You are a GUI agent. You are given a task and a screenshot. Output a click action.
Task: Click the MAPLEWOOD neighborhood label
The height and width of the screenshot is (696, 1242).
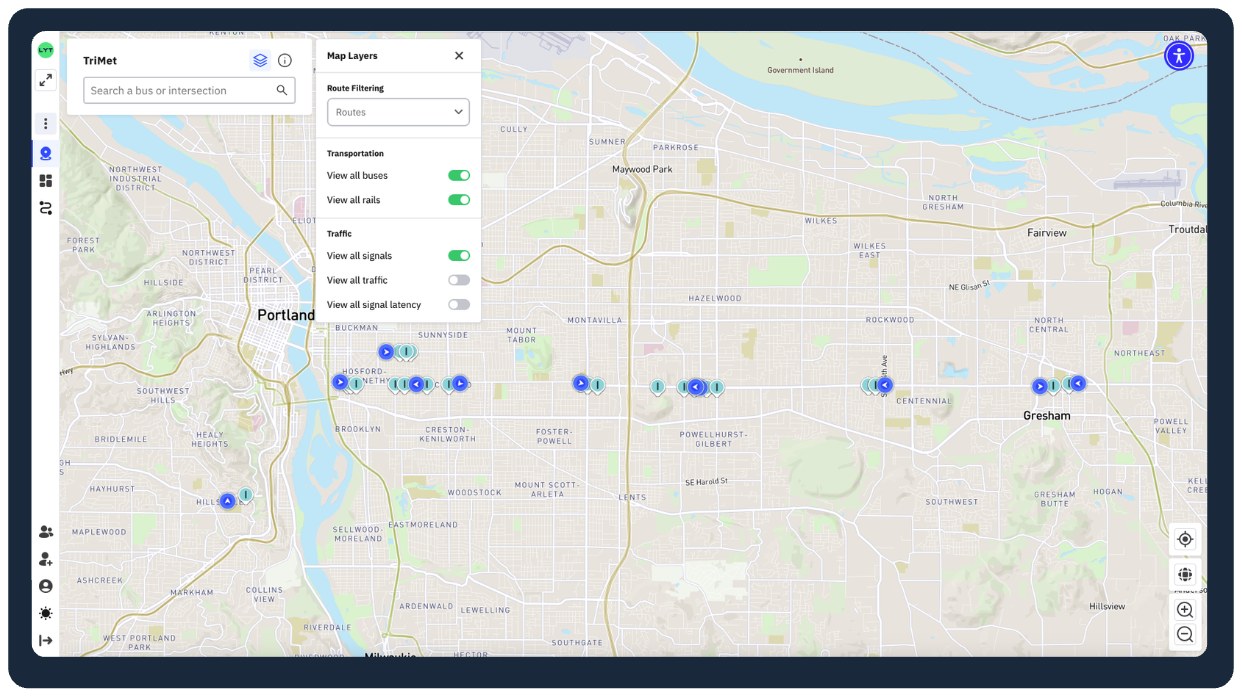[x=99, y=532]
